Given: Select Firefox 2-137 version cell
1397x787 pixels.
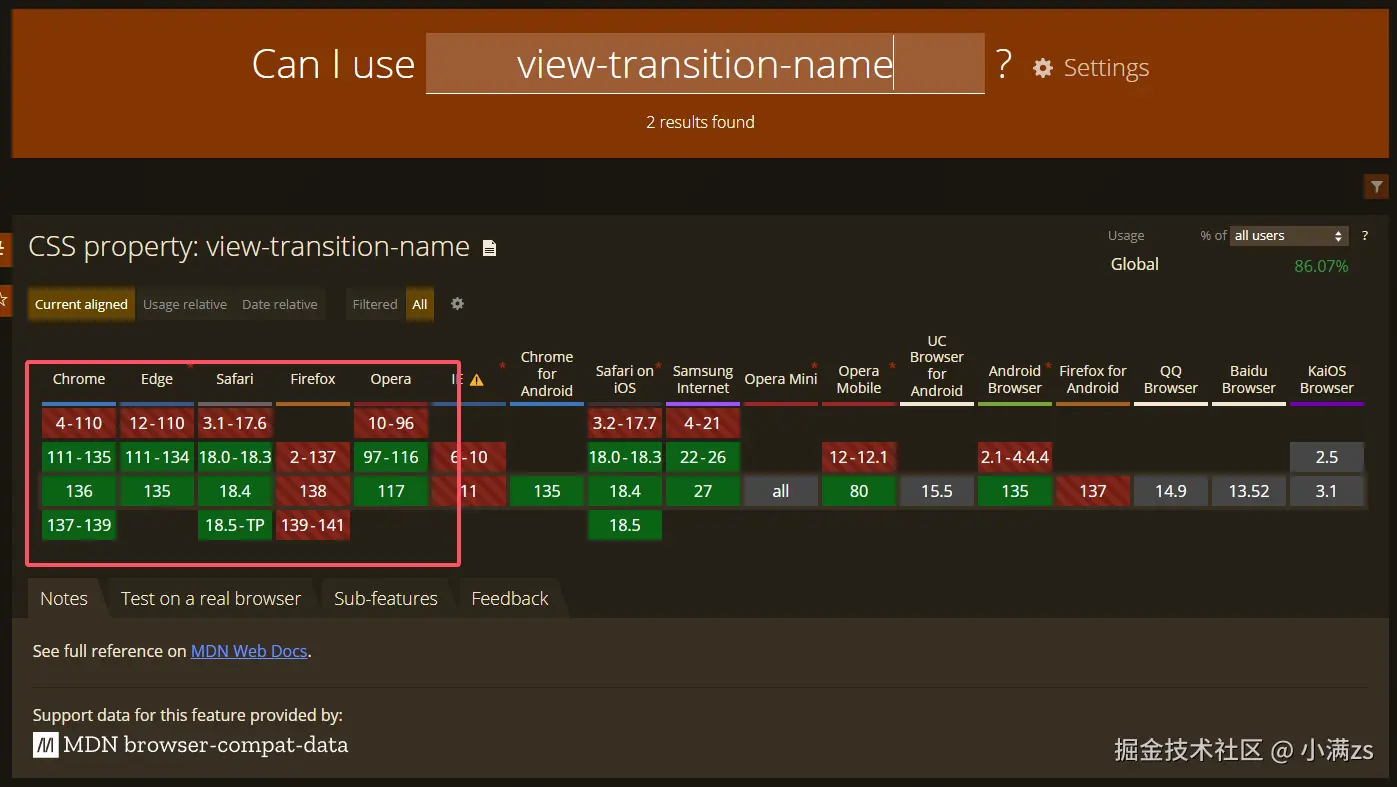Looking at the screenshot, I should (313, 457).
